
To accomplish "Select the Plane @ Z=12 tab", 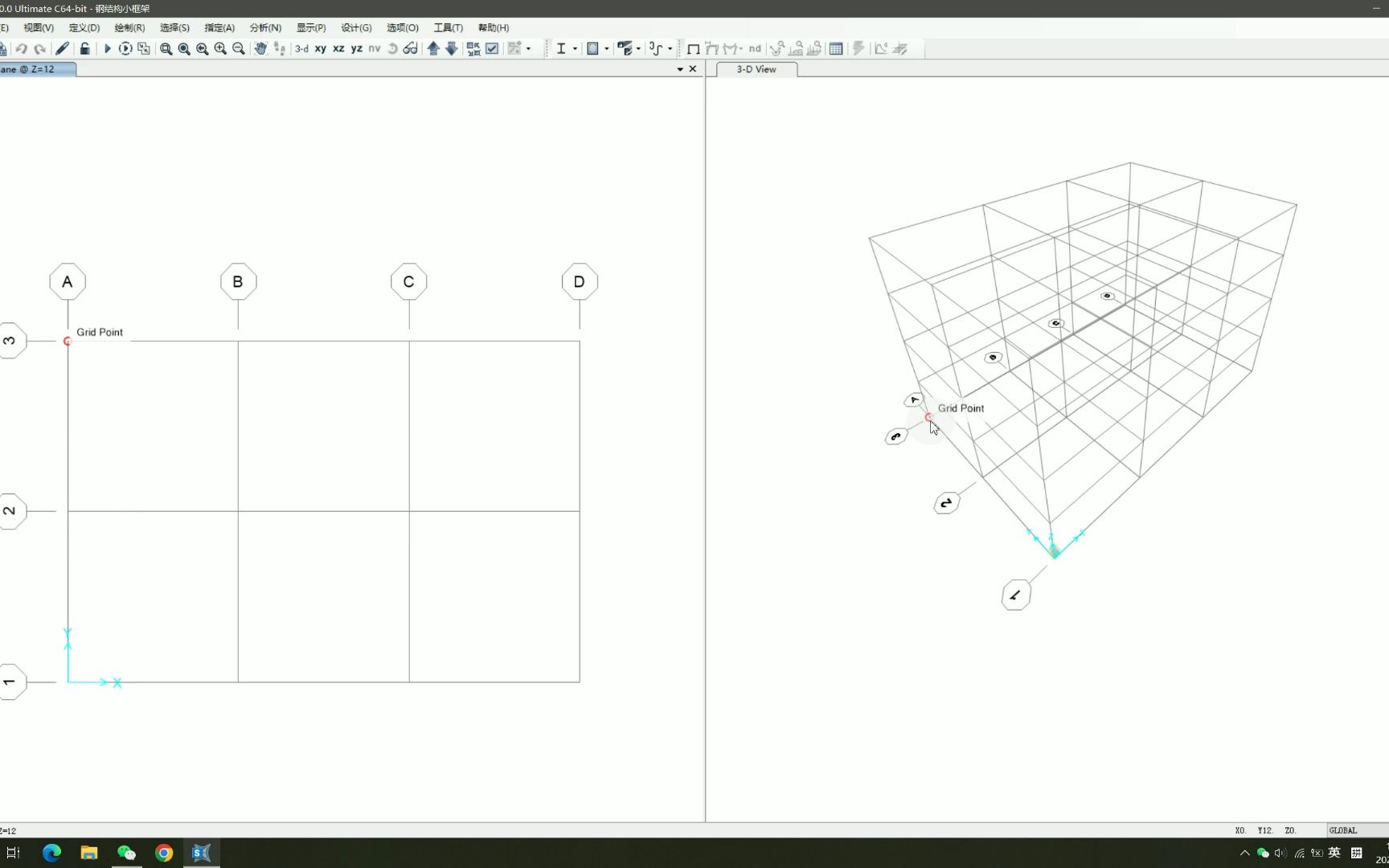I will coord(37,69).
